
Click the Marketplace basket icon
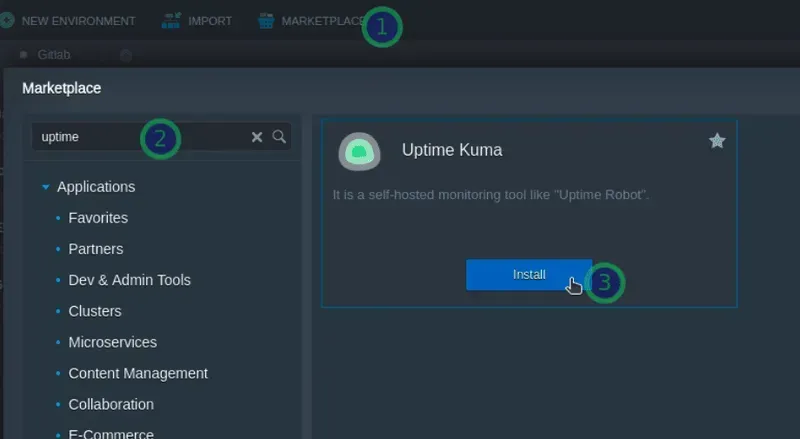pos(265,20)
